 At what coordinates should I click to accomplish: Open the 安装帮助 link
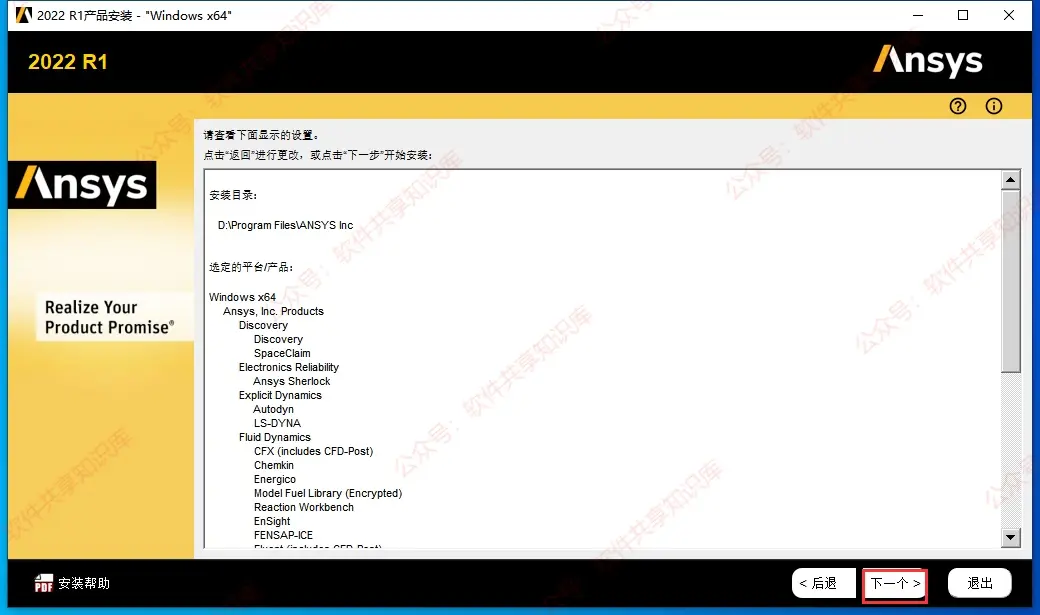[x=84, y=583]
